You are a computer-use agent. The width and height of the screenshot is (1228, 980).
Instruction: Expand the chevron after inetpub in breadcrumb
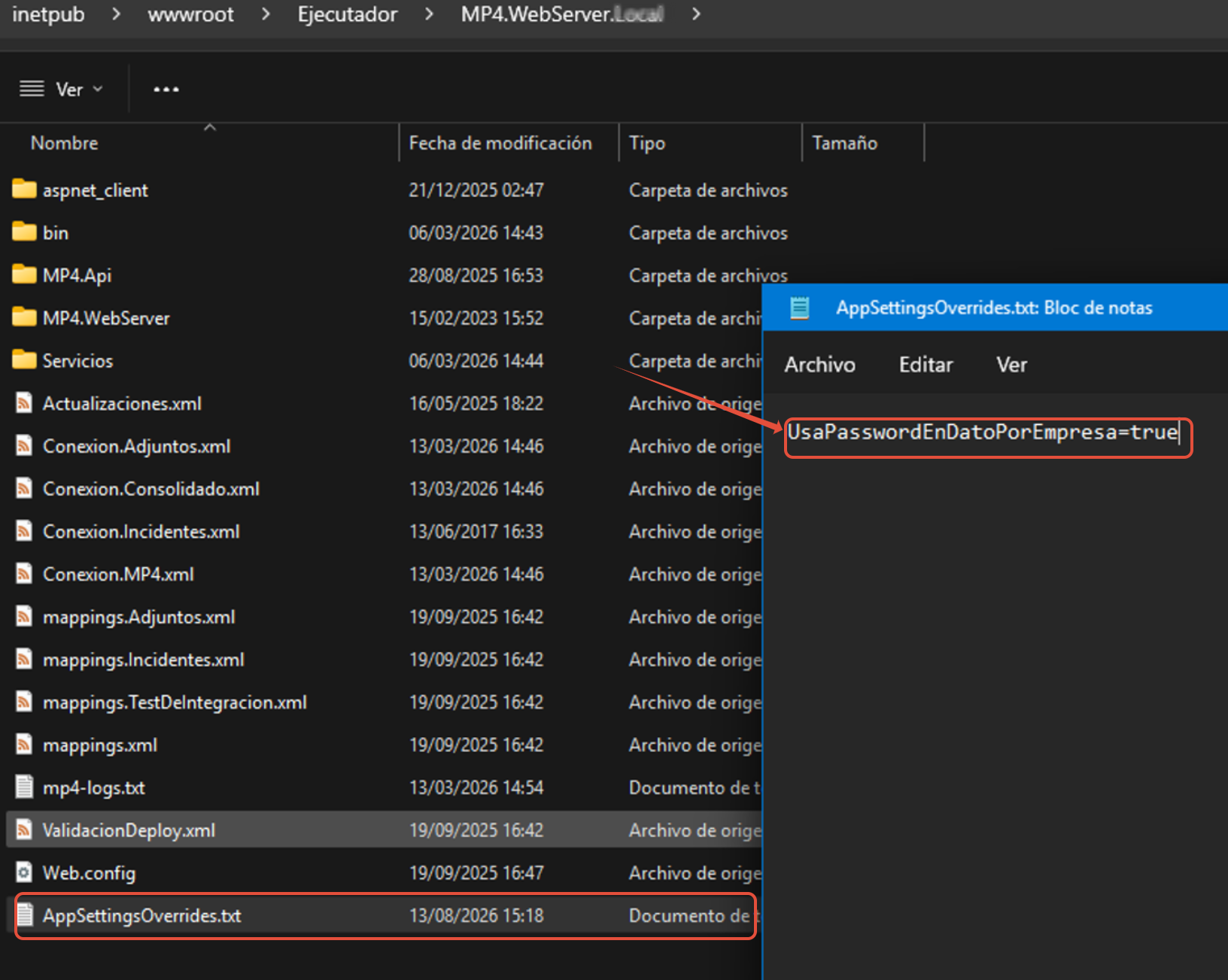pos(116,14)
